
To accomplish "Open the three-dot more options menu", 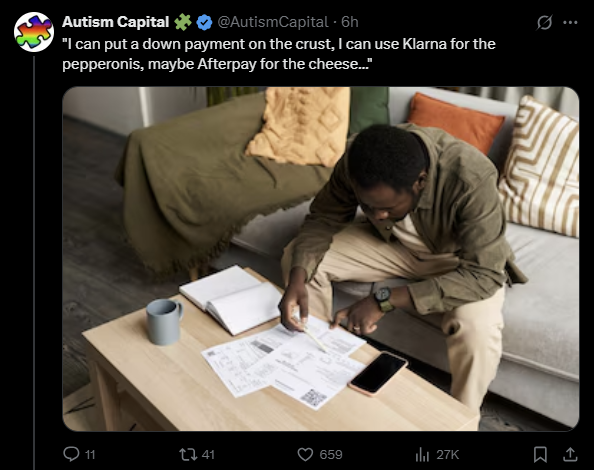I will pos(570,22).
